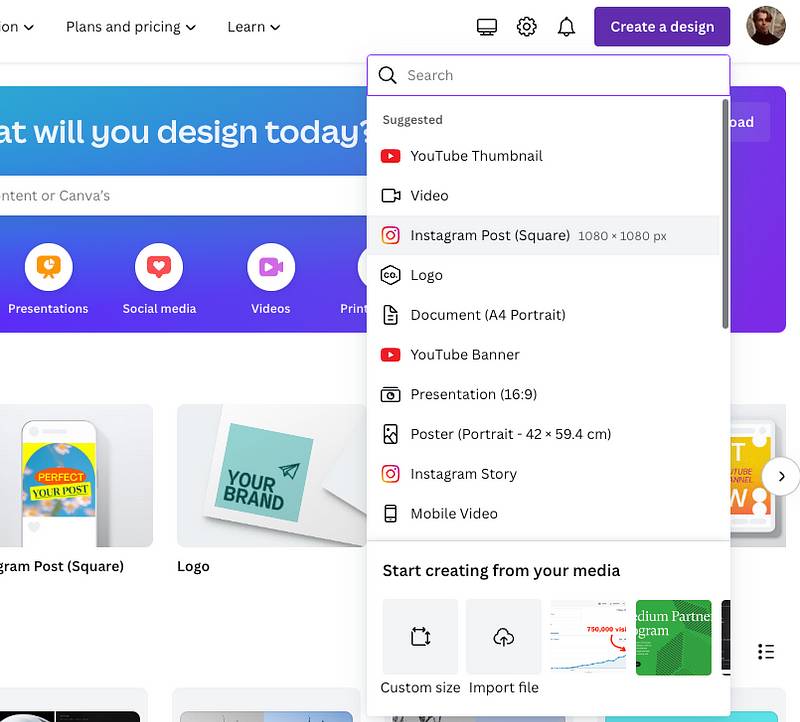Viewport: 800px width, 722px height.
Task: Click the magnifier icon in the search box
Action: (387, 75)
